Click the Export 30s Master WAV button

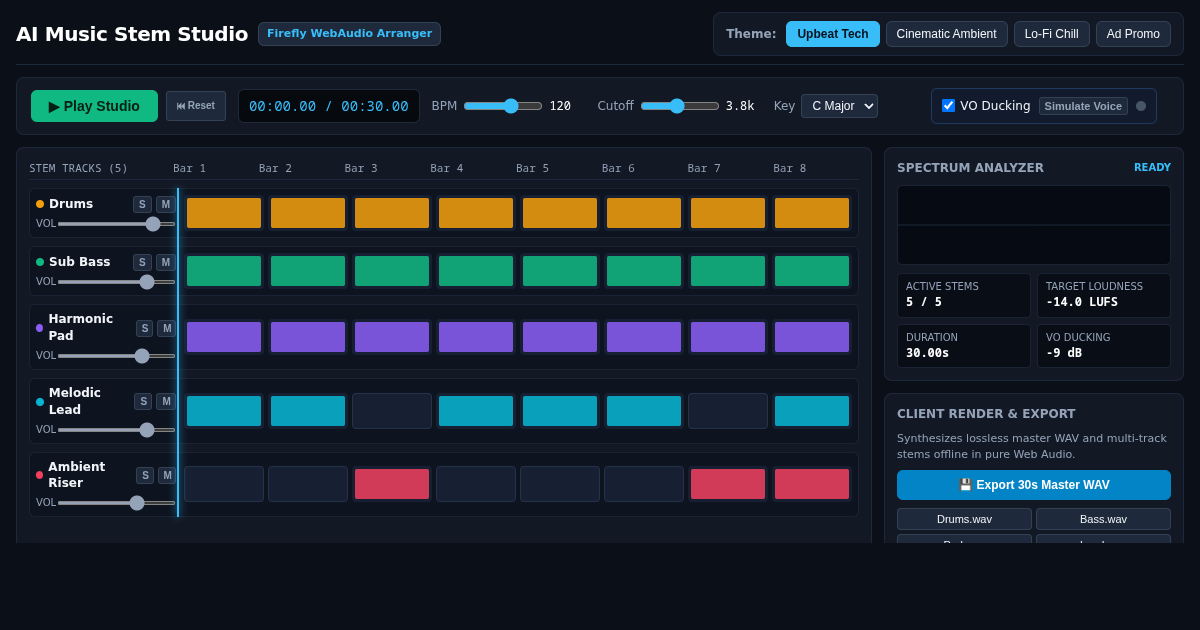click(1034, 485)
